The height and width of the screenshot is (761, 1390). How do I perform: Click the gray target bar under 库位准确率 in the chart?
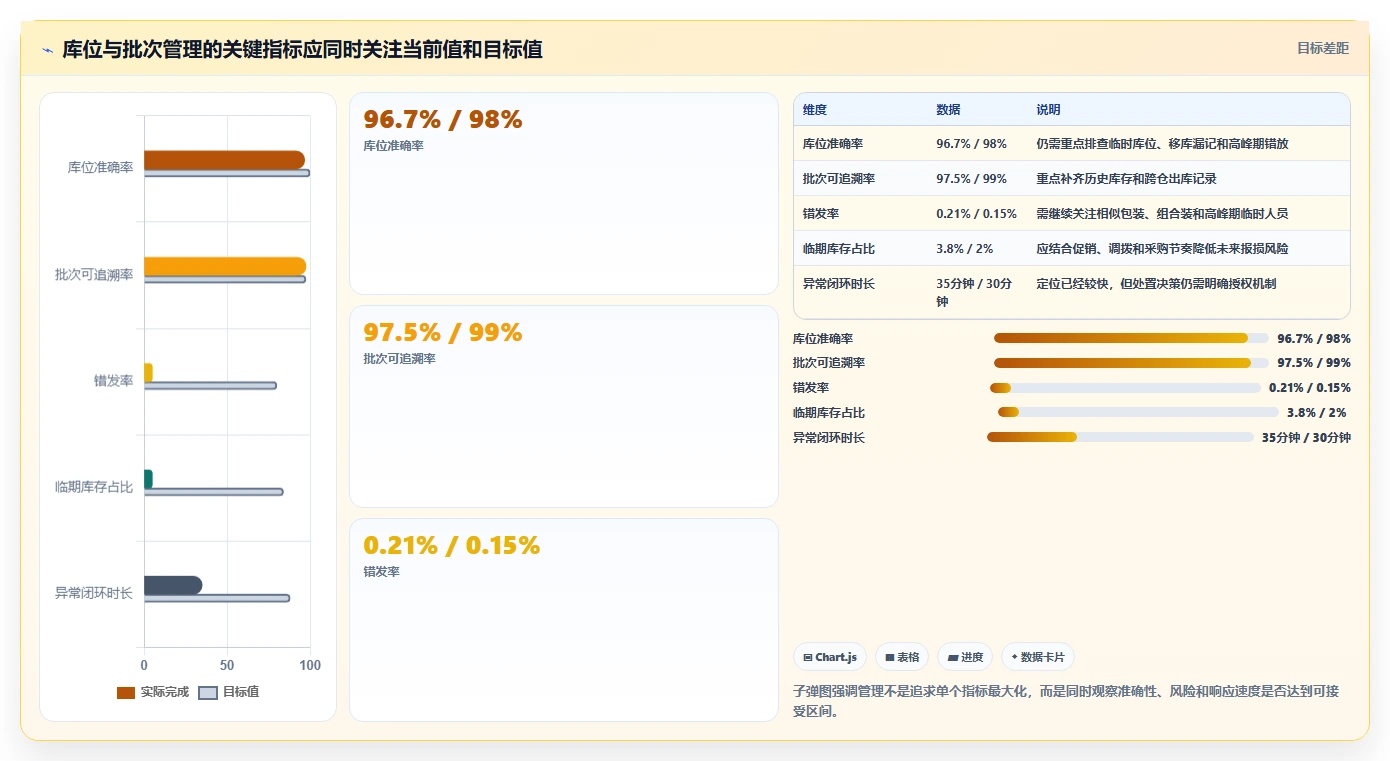pos(227,174)
